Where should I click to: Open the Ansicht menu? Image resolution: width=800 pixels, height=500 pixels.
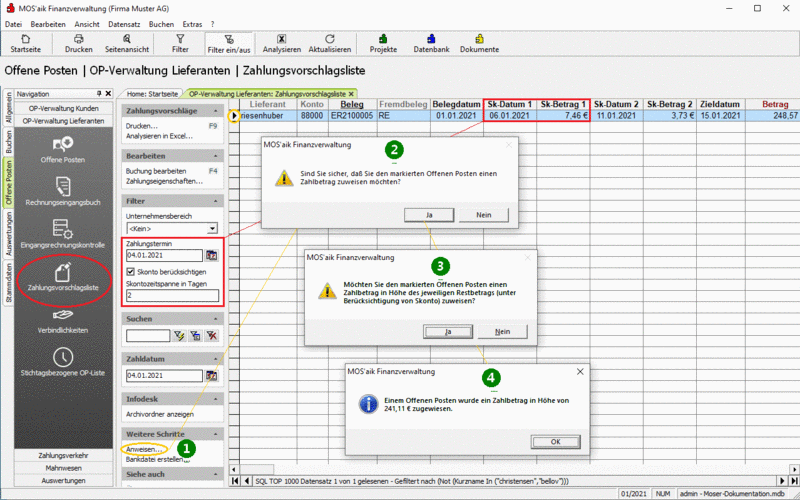87,24
